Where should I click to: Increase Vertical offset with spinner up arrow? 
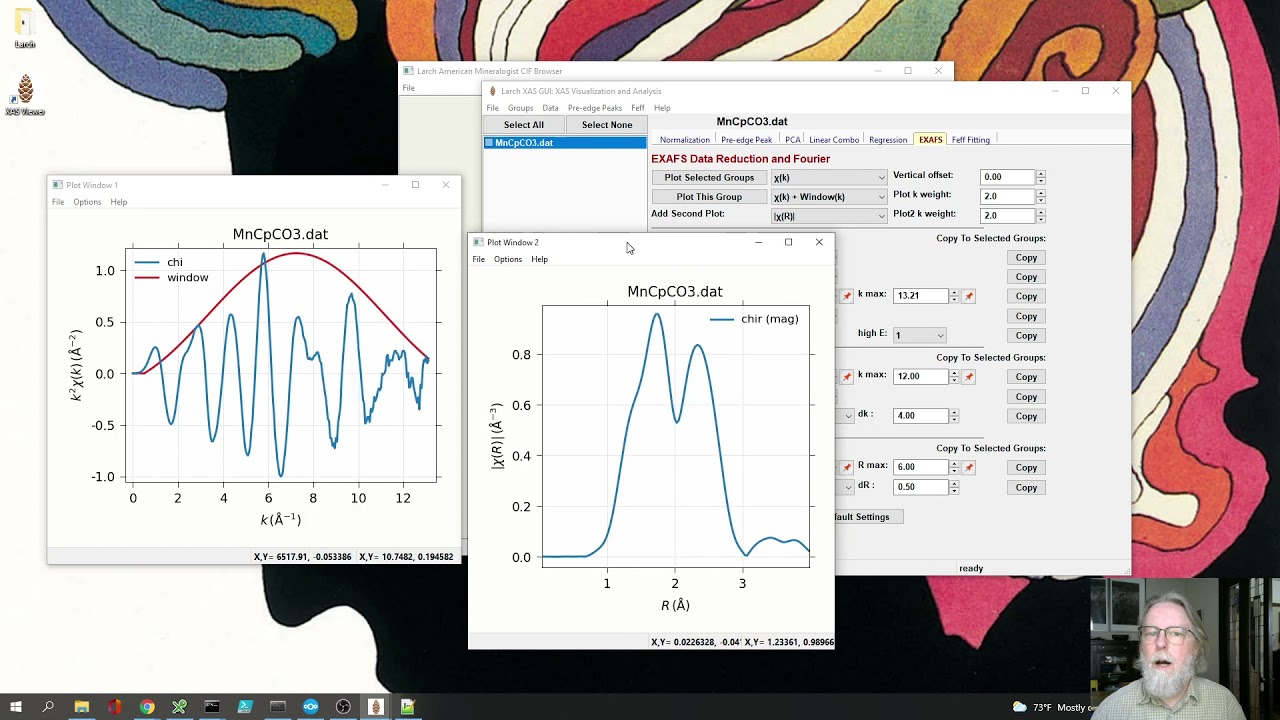click(1041, 174)
